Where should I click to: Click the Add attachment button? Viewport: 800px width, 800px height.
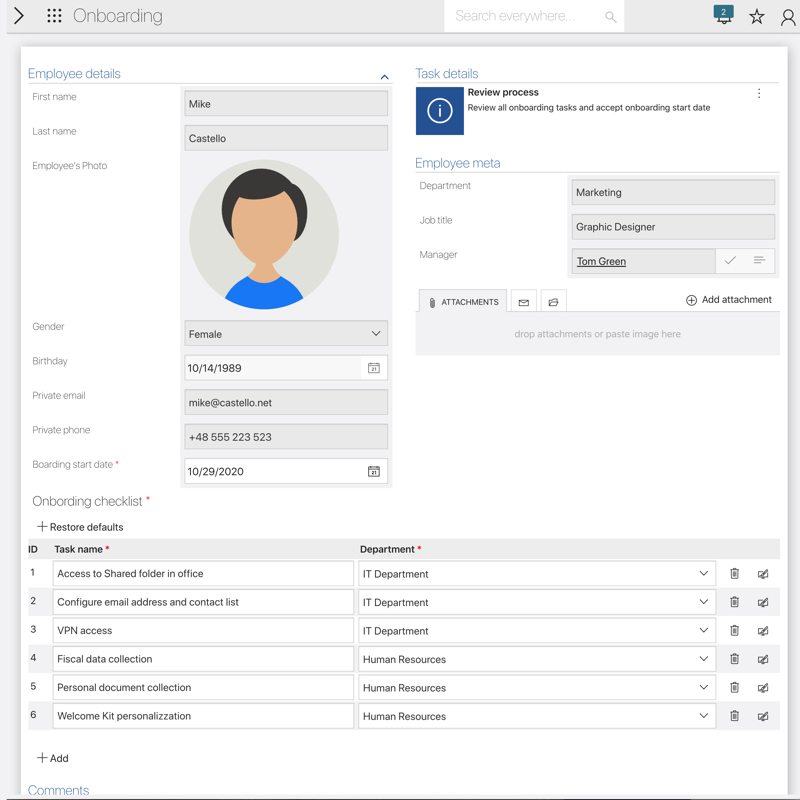[x=728, y=300]
